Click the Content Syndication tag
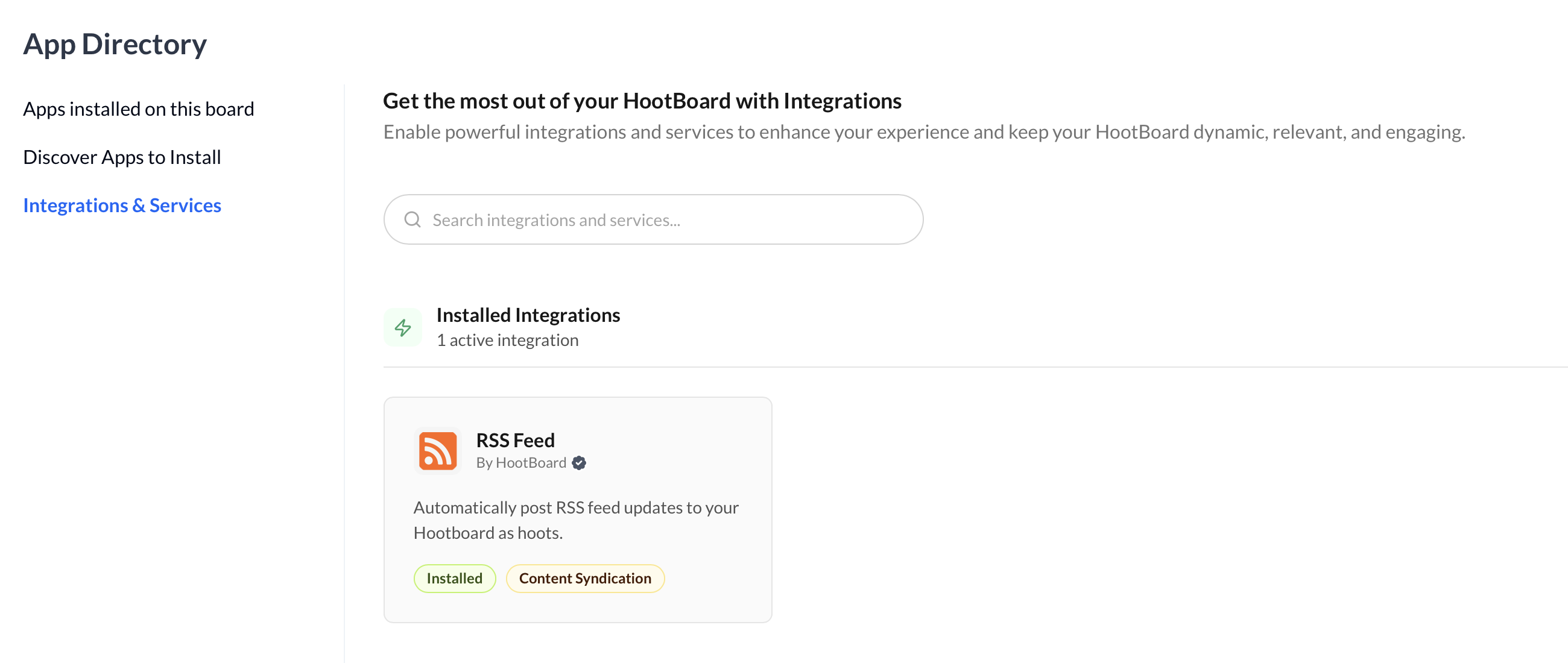The image size is (1568, 663). click(x=584, y=578)
